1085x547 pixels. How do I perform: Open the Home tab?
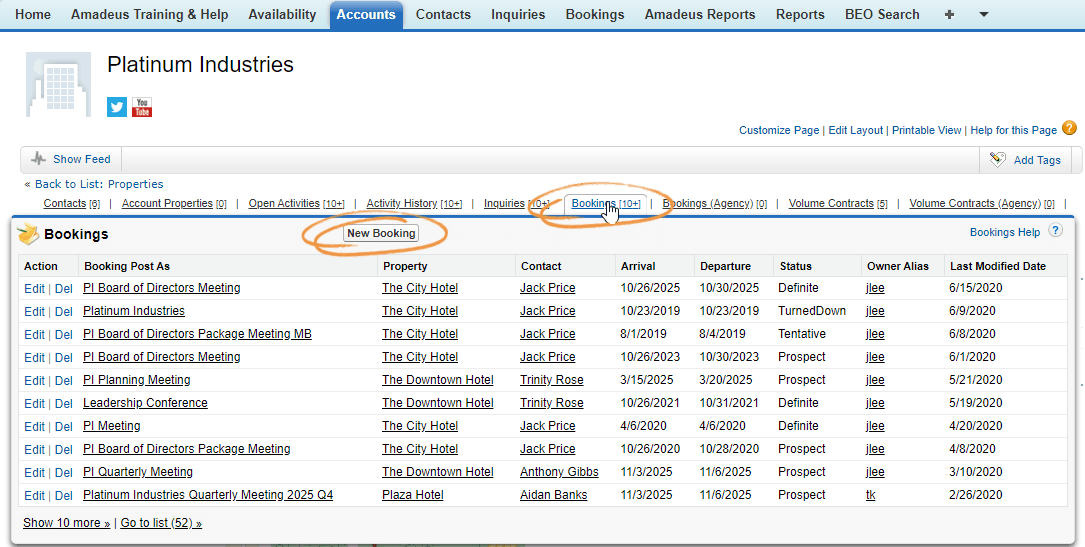tap(33, 15)
